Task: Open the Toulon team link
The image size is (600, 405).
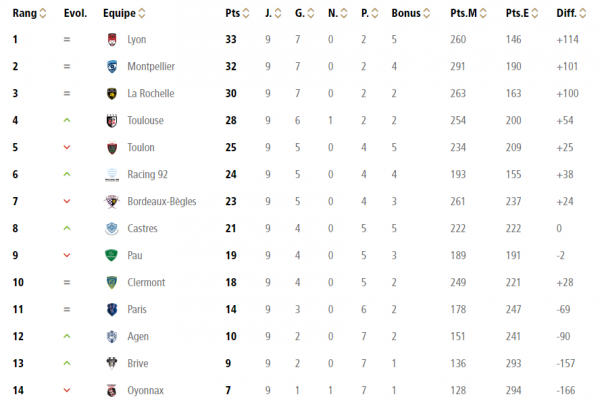Action: (x=141, y=148)
